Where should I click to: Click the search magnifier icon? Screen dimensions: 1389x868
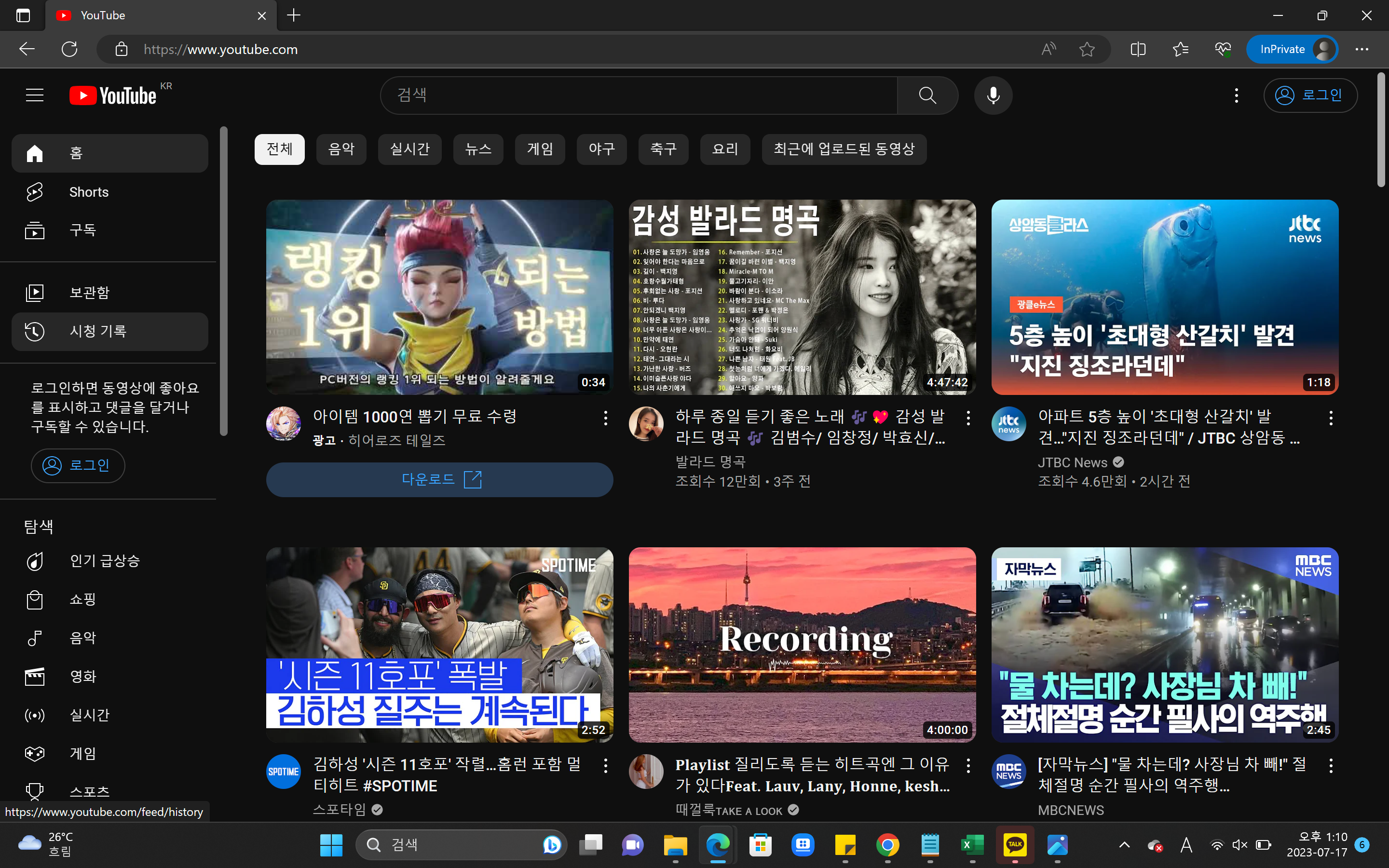pos(927,95)
